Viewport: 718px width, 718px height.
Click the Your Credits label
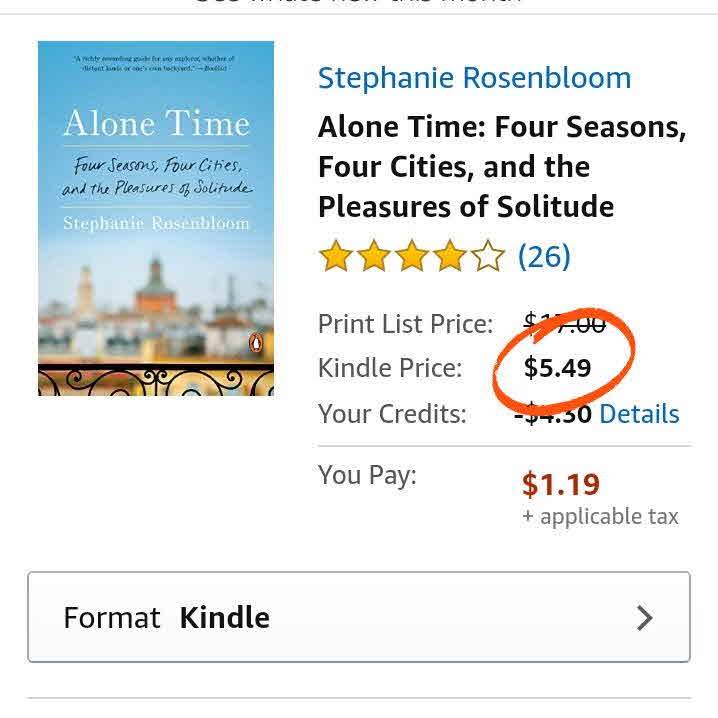pyautogui.click(x=392, y=414)
